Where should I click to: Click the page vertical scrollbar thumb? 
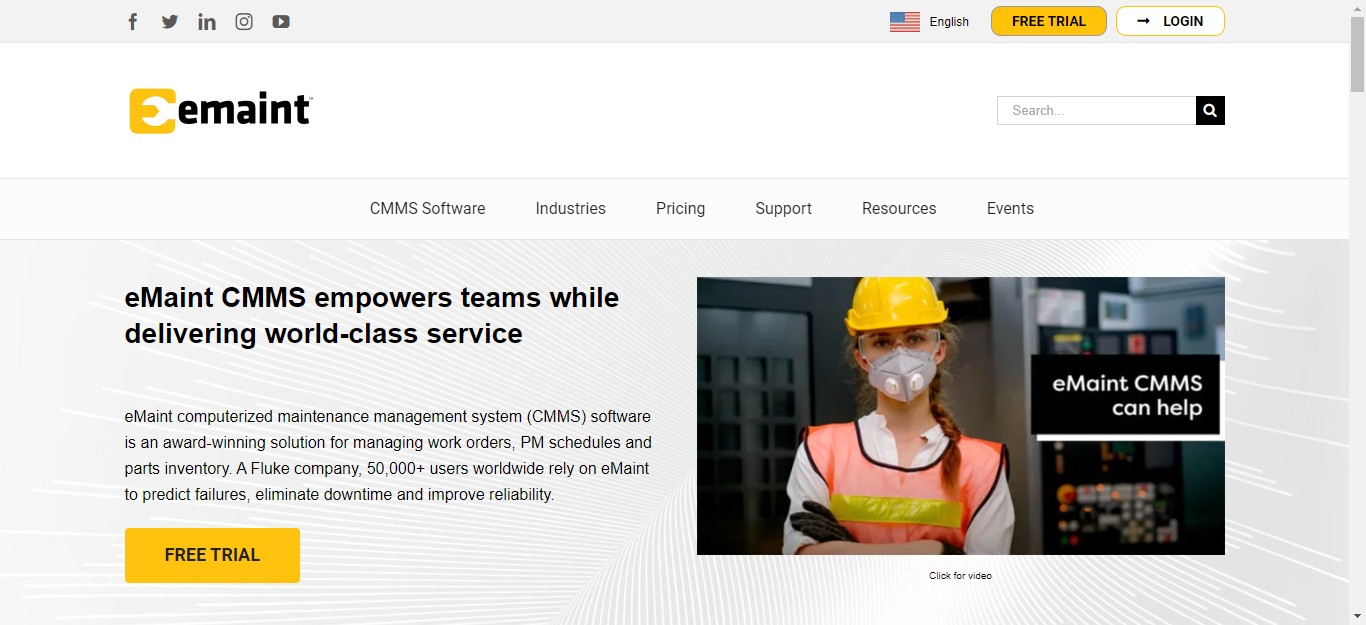1357,55
